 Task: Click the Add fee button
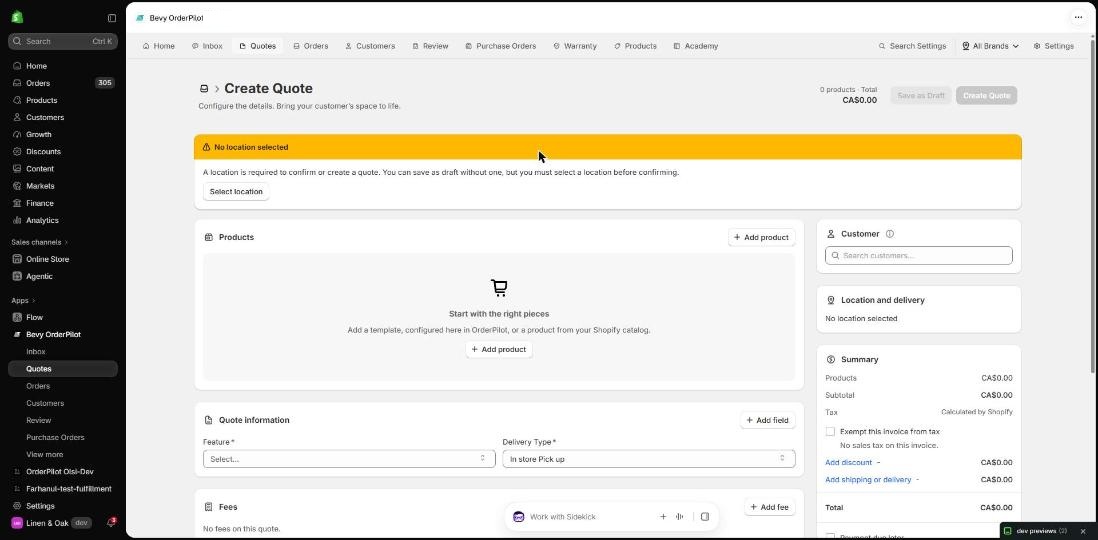(x=770, y=507)
